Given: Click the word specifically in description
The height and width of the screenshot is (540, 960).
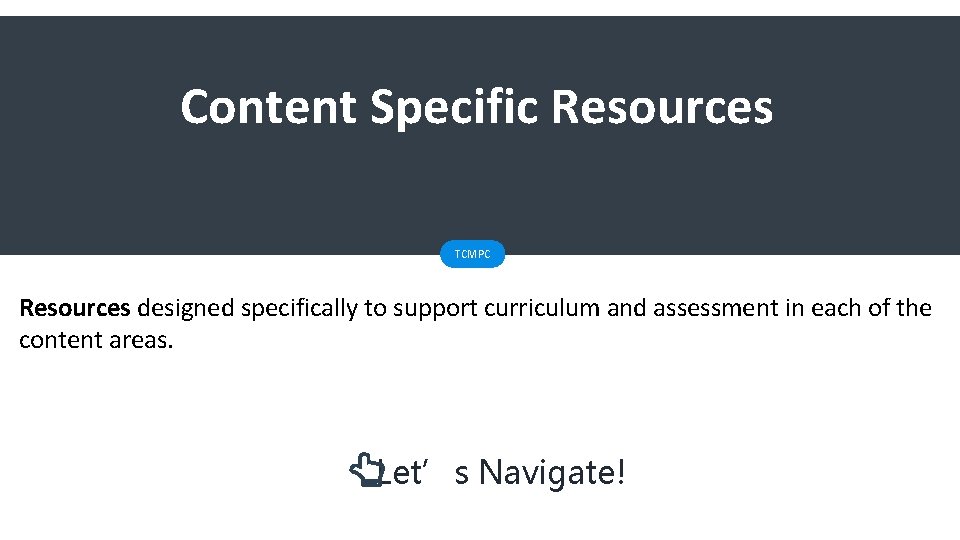Looking at the screenshot, I should tap(299, 308).
